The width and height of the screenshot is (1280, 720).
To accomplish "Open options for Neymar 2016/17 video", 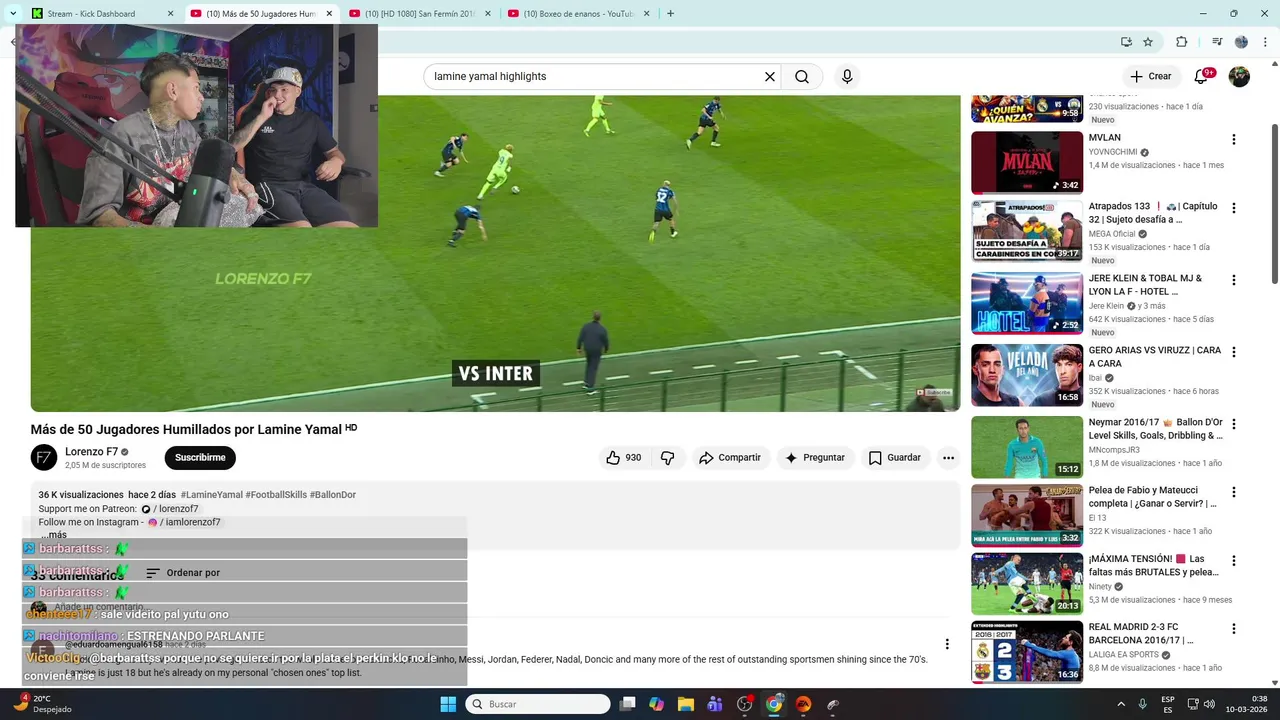I will point(1233,424).
